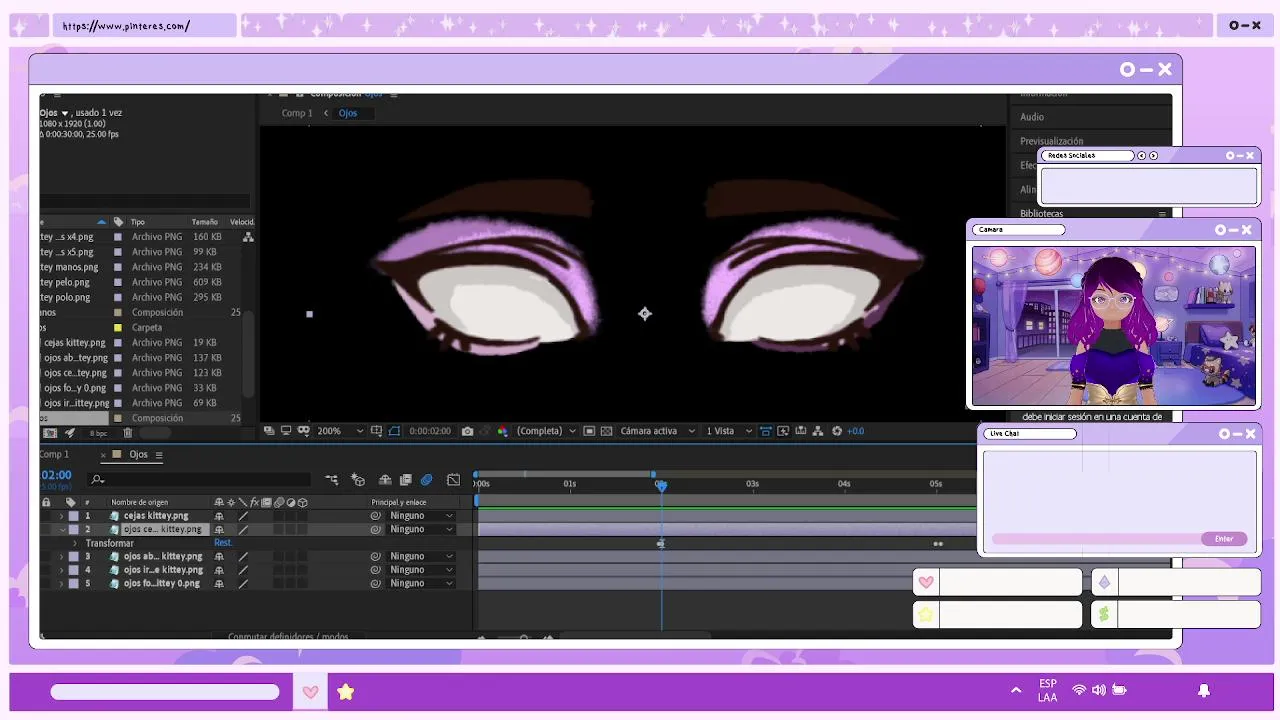The image size is (1280, 720).
Task: Toggle shy switch for cejas kittey.png layer
Action: (219, 516)
